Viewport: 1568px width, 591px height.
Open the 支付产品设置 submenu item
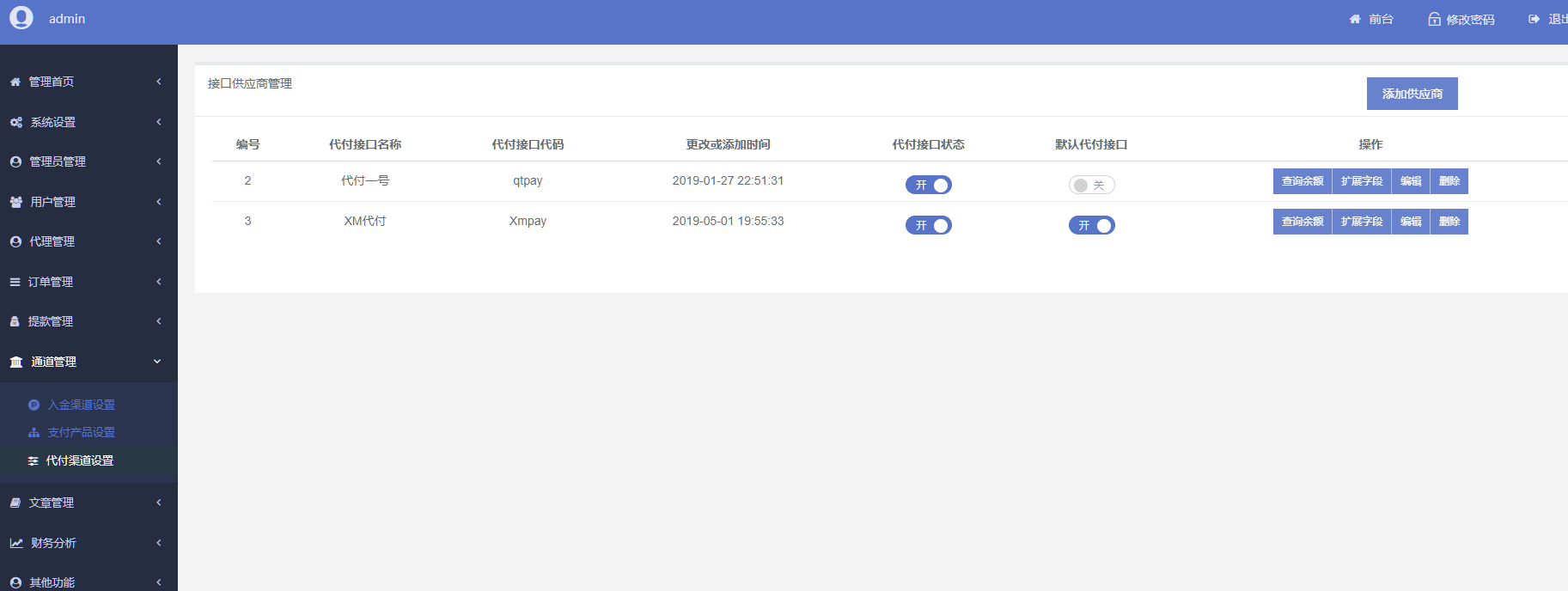coord(81,432)
